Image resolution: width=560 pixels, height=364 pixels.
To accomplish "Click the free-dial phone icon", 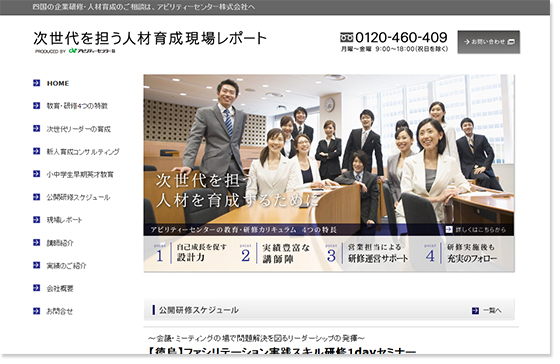I will click(x=346, y=37).
